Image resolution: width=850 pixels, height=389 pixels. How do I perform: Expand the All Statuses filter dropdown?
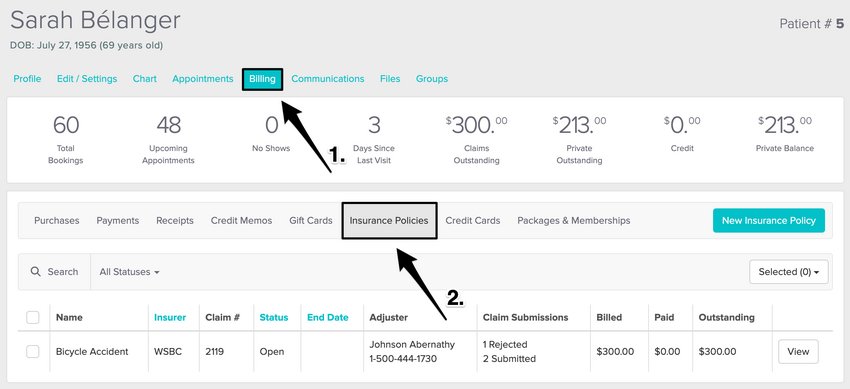(x=129, y=272)
